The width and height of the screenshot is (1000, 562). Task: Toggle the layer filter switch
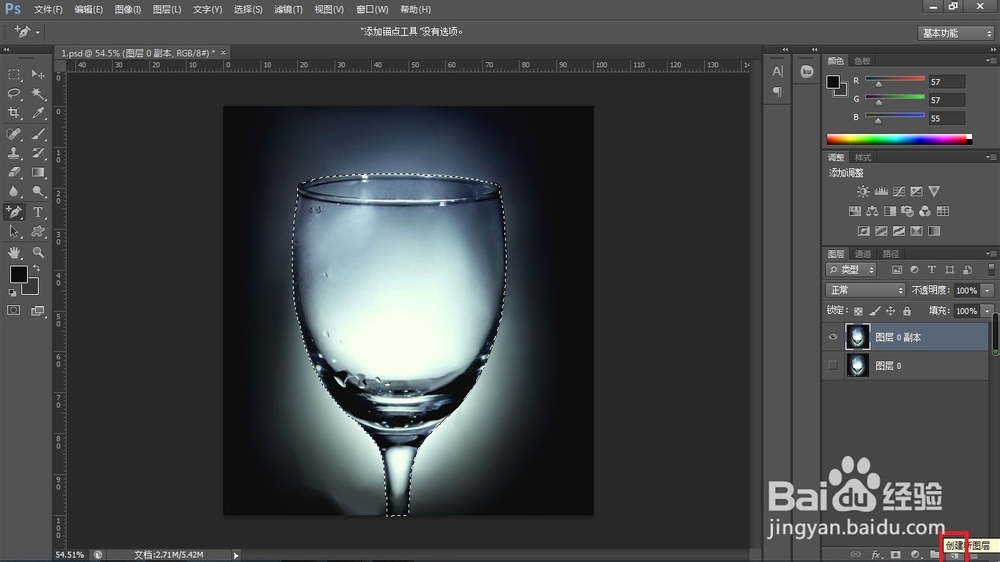click(x=991, y=270)
